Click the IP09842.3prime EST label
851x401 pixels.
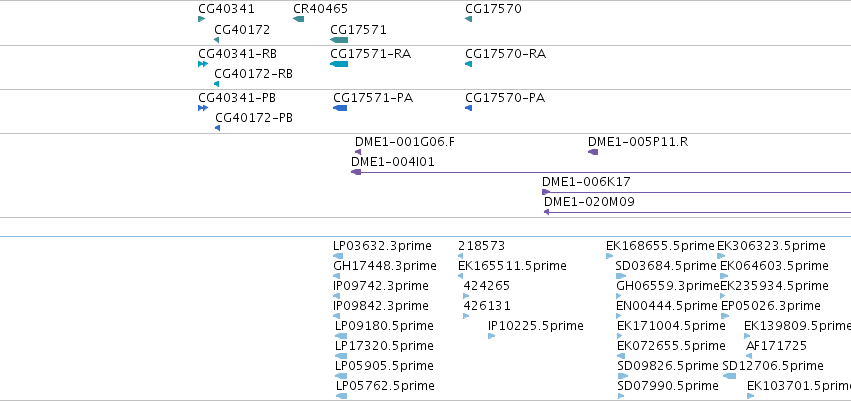(380, 306)
